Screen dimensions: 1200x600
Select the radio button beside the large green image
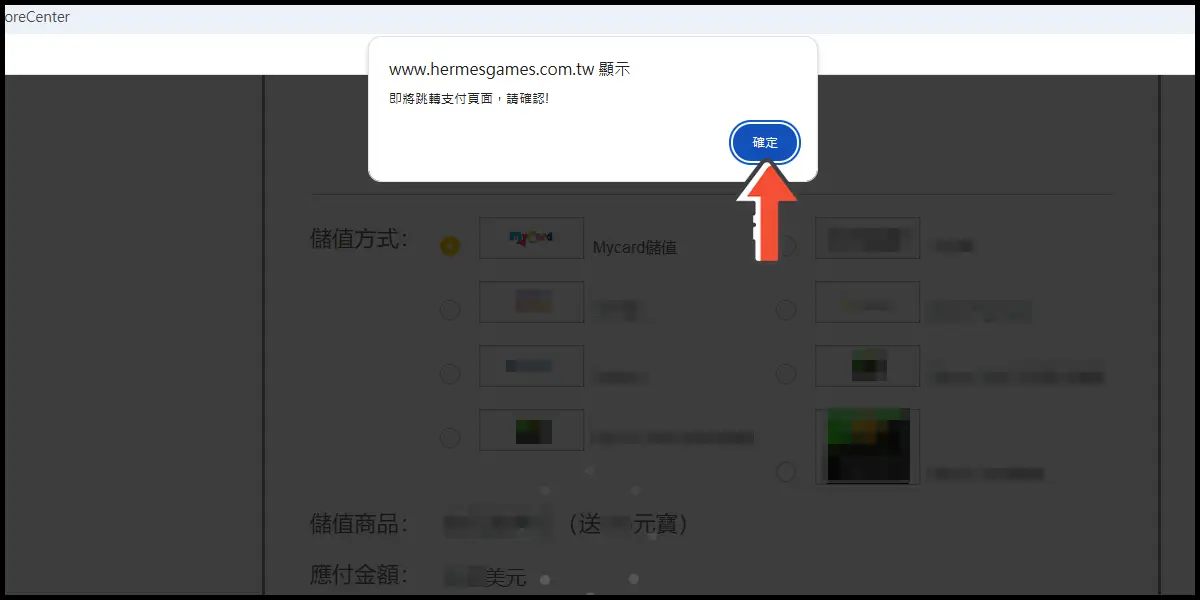[786, 470]
